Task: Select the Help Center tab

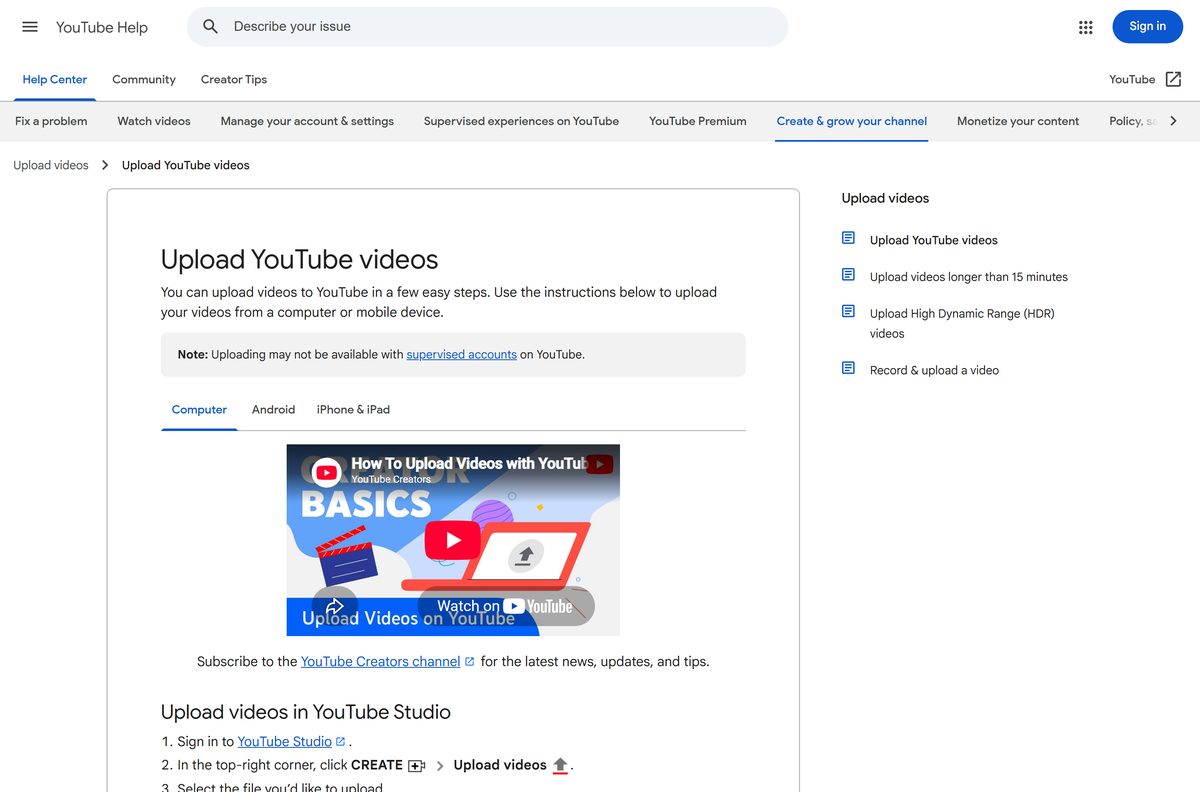Action: click(55, 79)
